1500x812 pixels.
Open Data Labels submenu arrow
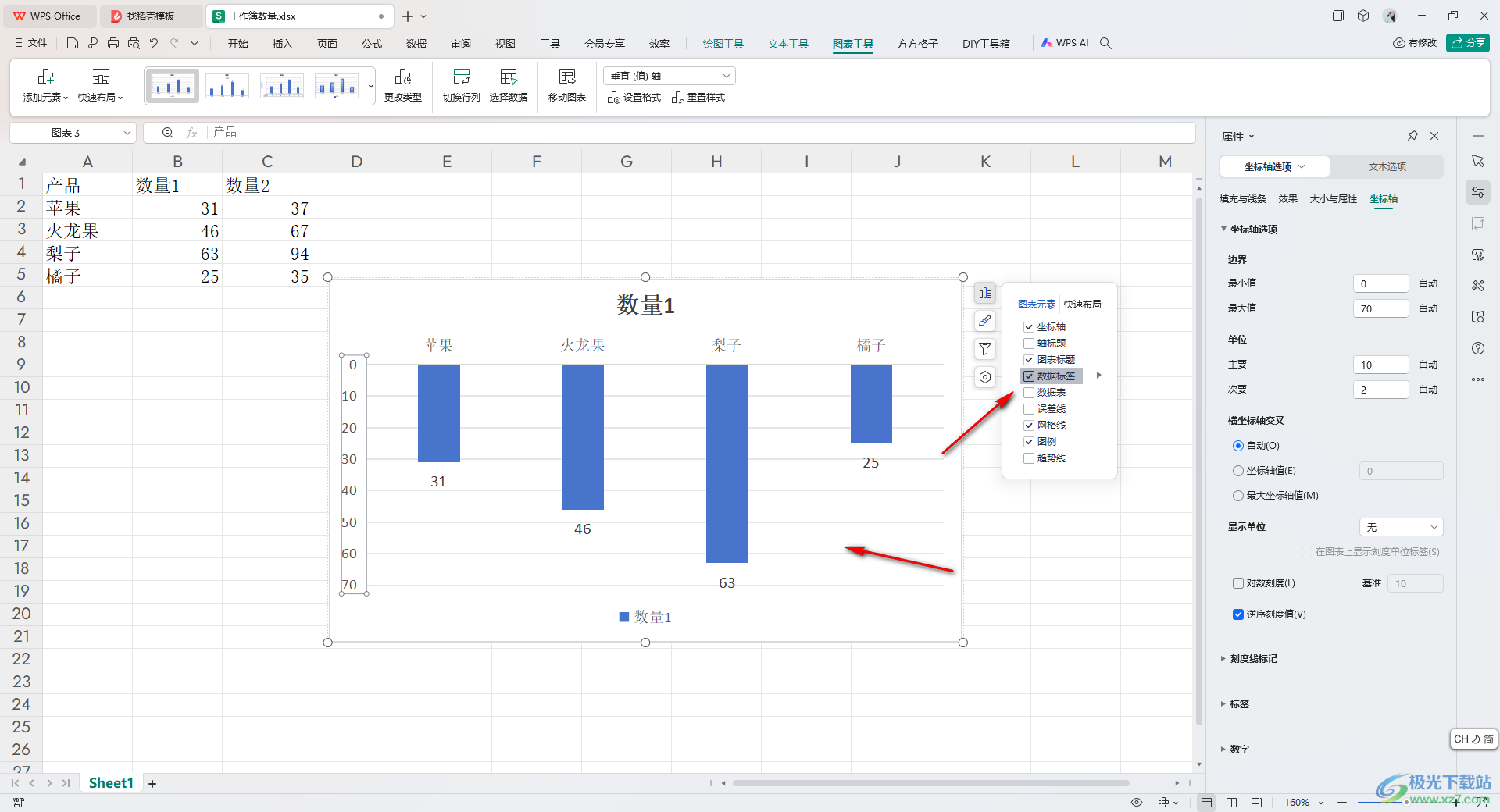(x=1098, y=376)
